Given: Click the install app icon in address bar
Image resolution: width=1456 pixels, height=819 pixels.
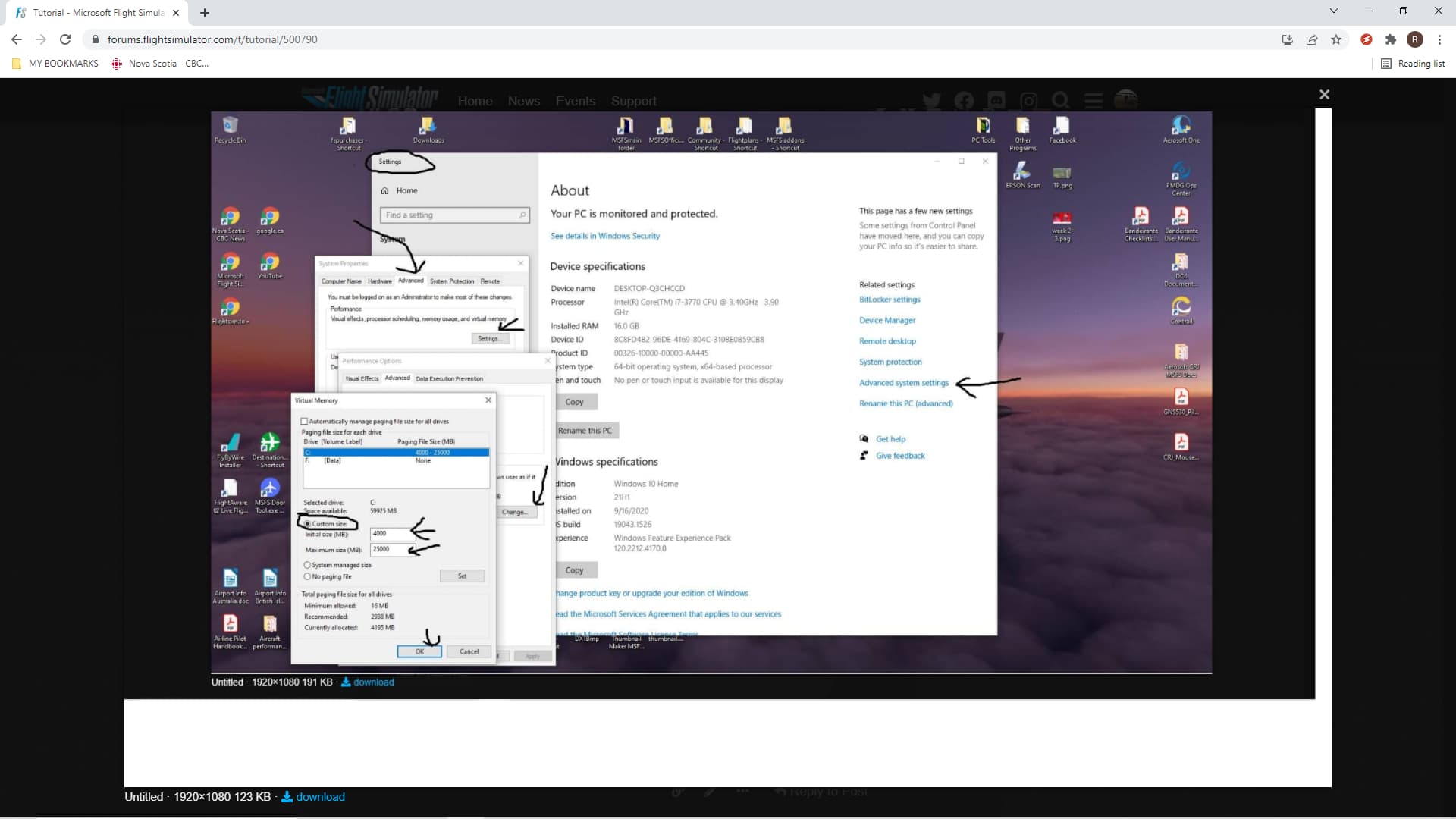Looking at the screenshot, I should (x=1287, y=39).
